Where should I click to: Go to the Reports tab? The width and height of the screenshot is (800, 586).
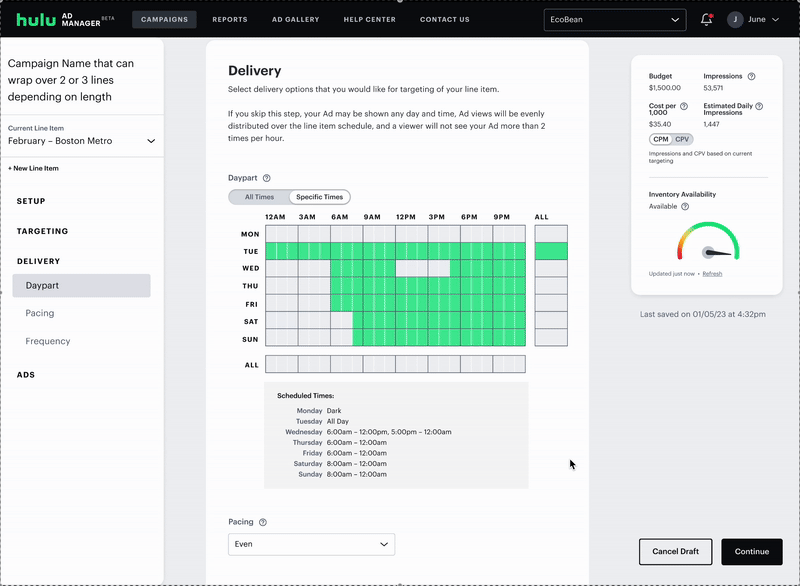pos(230,19)
